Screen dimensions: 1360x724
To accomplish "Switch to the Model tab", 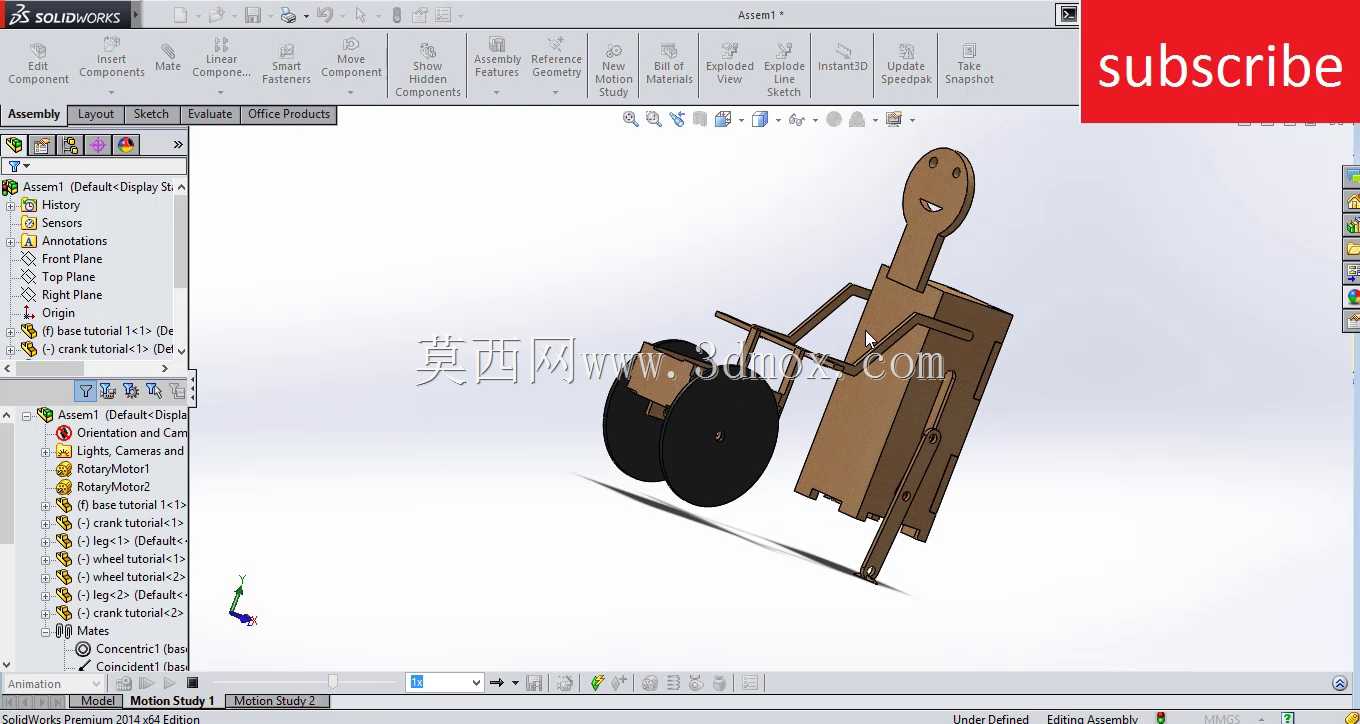I will click(x=98, y=701).
